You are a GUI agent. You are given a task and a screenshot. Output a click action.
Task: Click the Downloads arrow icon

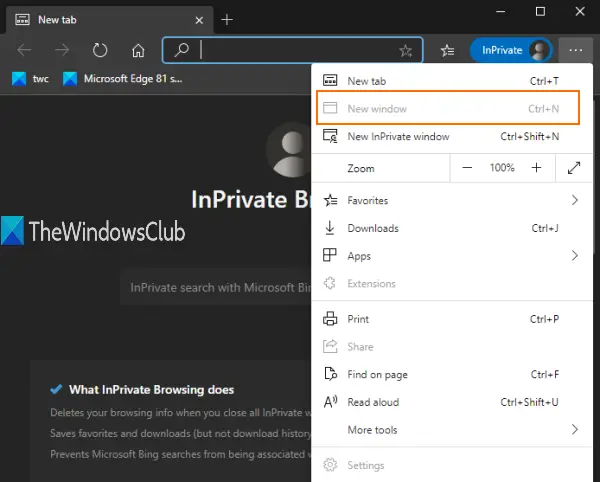pos(330,228)
